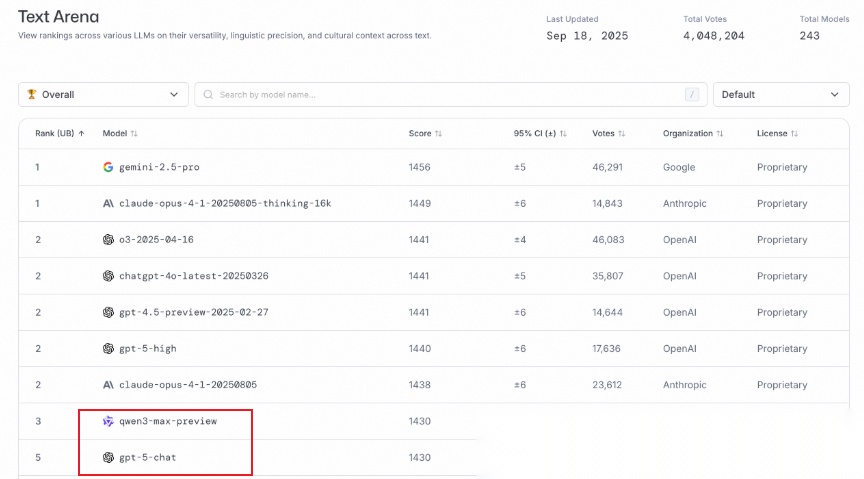Click sort arrows next to Score header
This screenshot has width=864, height=479.
point(438,133)
